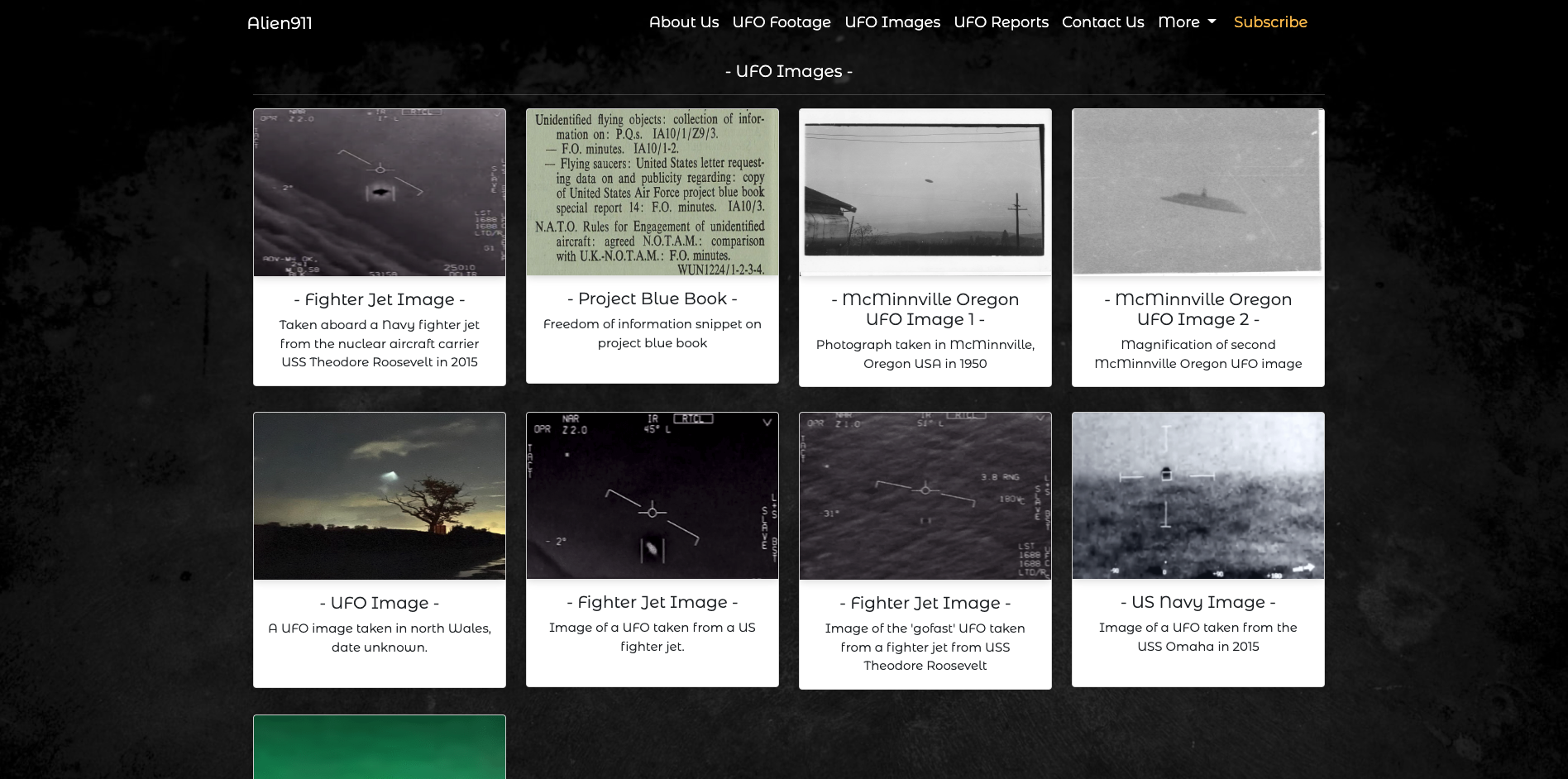
Task: Click the McMinnville Oregon UFO Image 1 title
Action: [x=925, y=309]
